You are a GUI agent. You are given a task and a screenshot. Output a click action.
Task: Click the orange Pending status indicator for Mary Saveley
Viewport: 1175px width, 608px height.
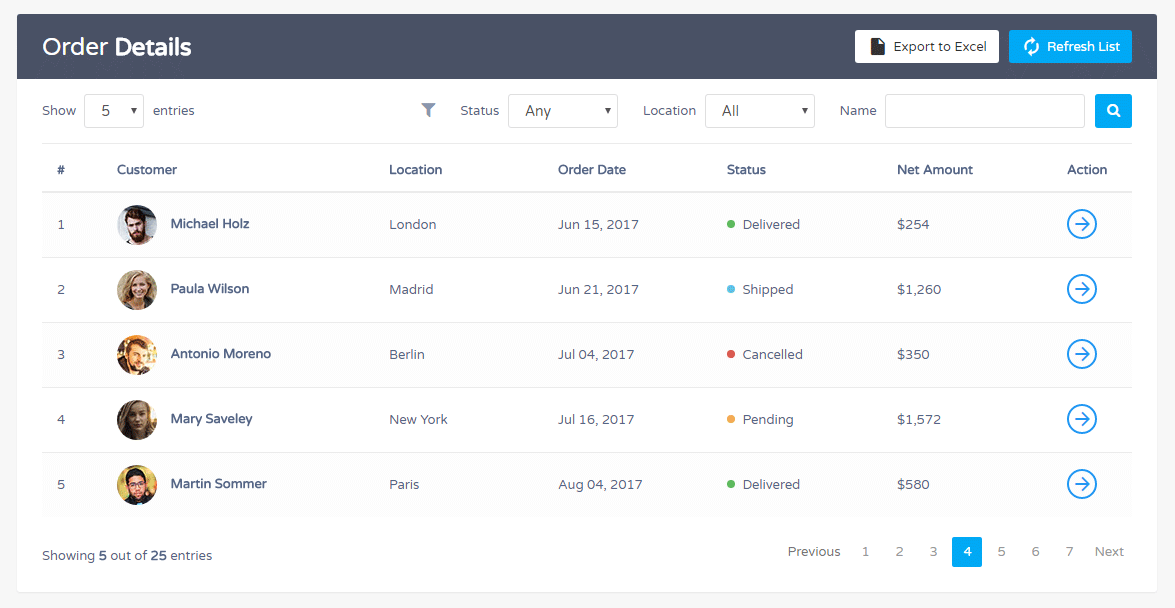point(732,419)
